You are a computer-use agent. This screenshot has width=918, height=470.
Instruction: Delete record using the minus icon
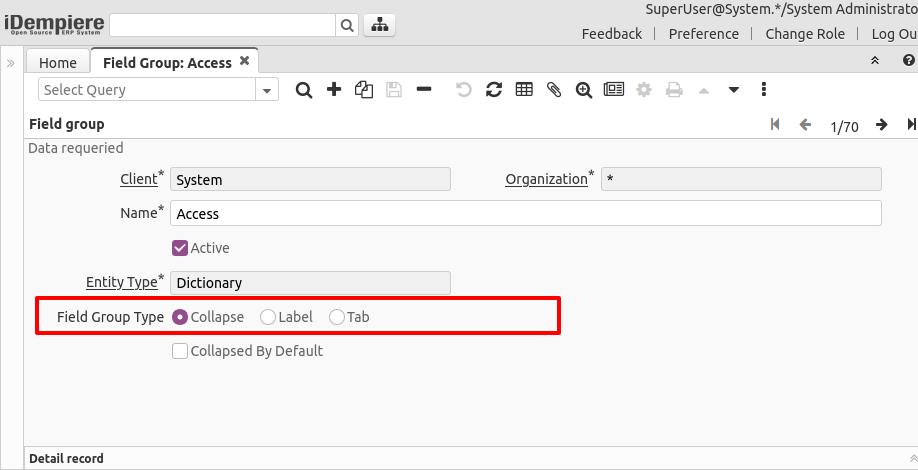(x=424, y=90)
